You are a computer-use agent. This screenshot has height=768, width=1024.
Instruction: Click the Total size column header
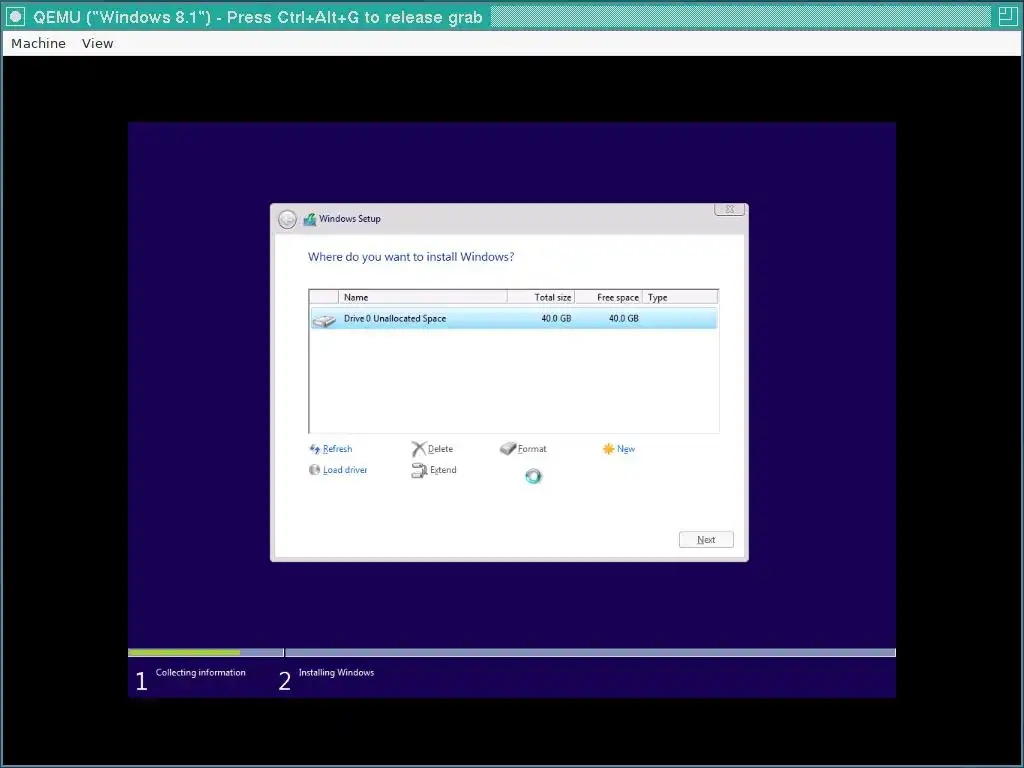[x=541, y=297]
